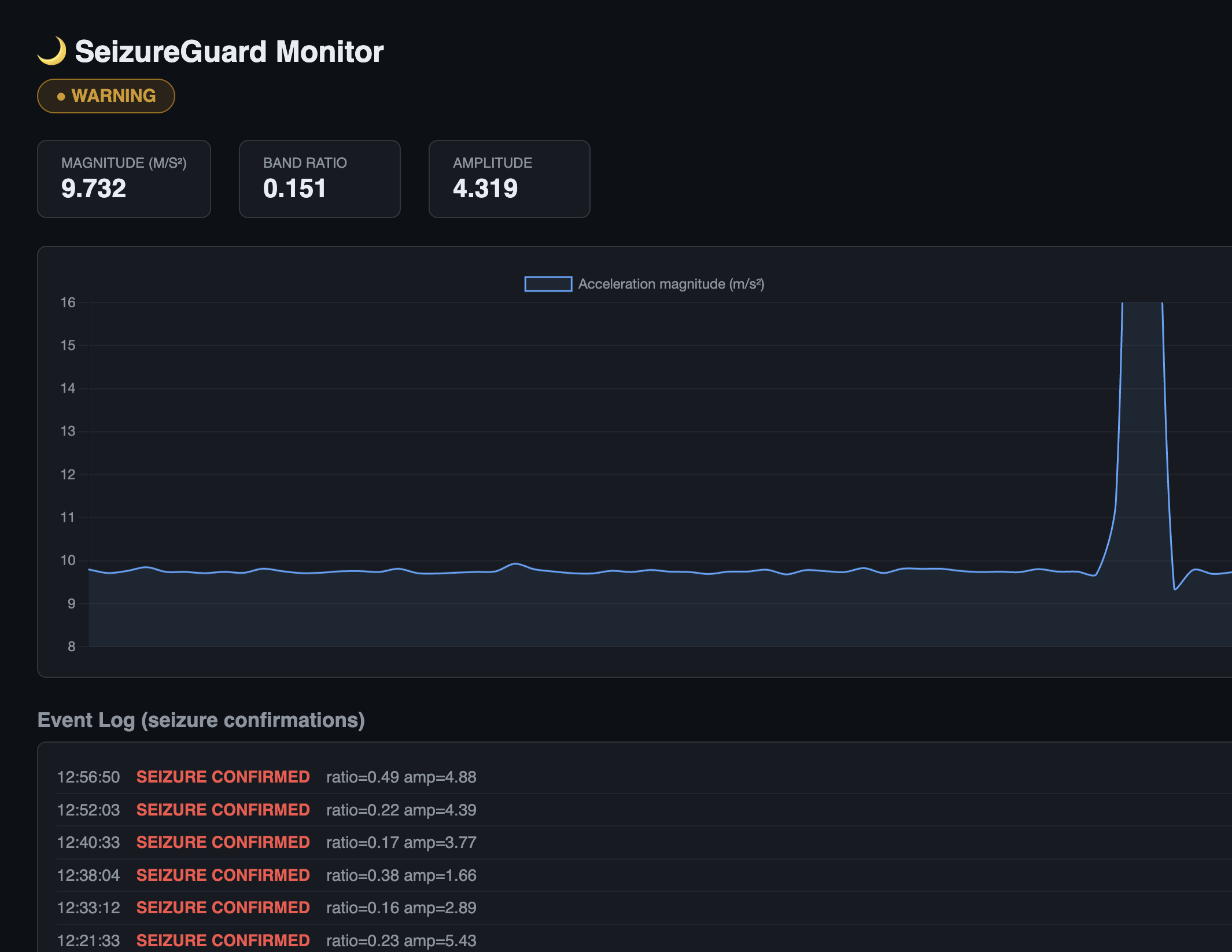This screenshot has height=952, width=1232.
Task: Click the dip after the acceleration spike
Action: click(x=1175, y=588)
